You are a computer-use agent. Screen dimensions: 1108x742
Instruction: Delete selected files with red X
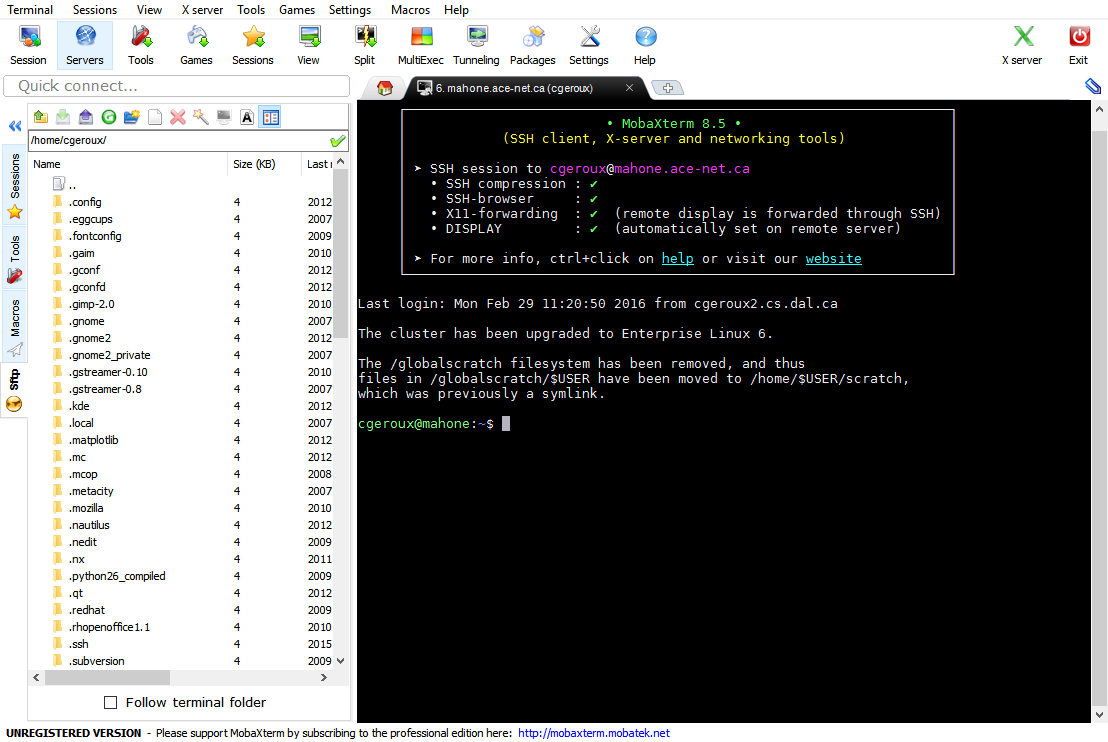(x=178, y=117)
